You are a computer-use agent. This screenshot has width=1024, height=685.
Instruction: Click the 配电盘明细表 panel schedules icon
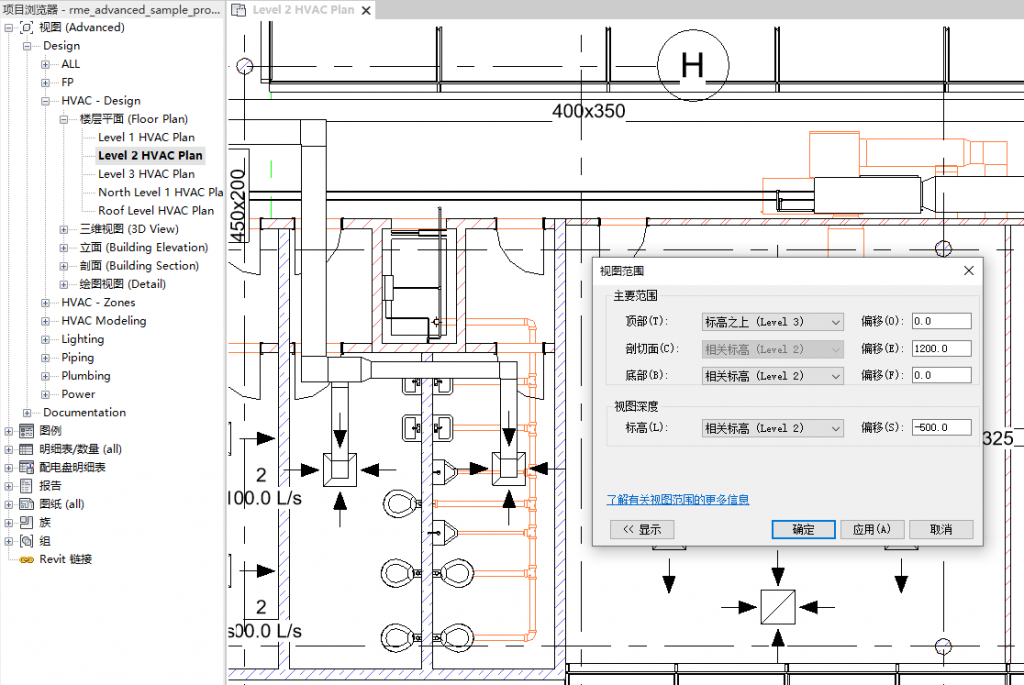click(x=26, y=468)
